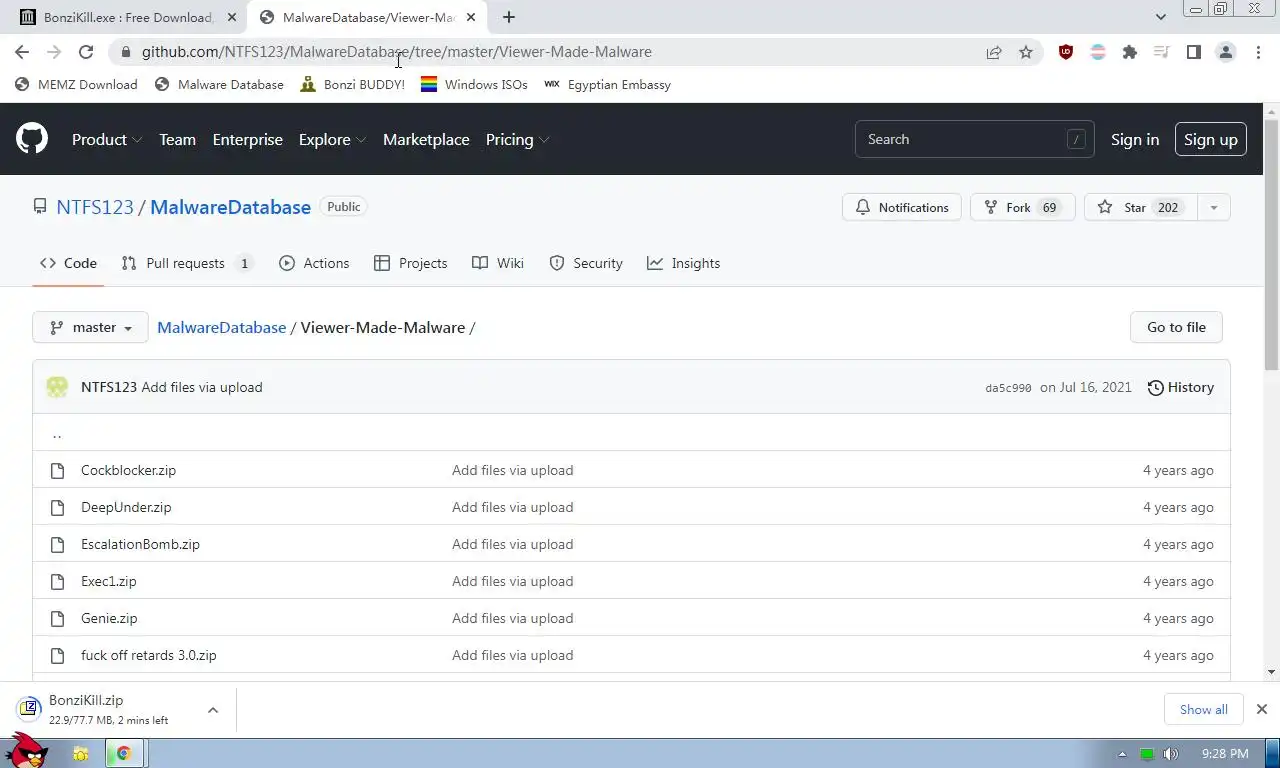Open MalwareDatabase repository title link
The image size is (1280, 768).
tap(230, 207)
